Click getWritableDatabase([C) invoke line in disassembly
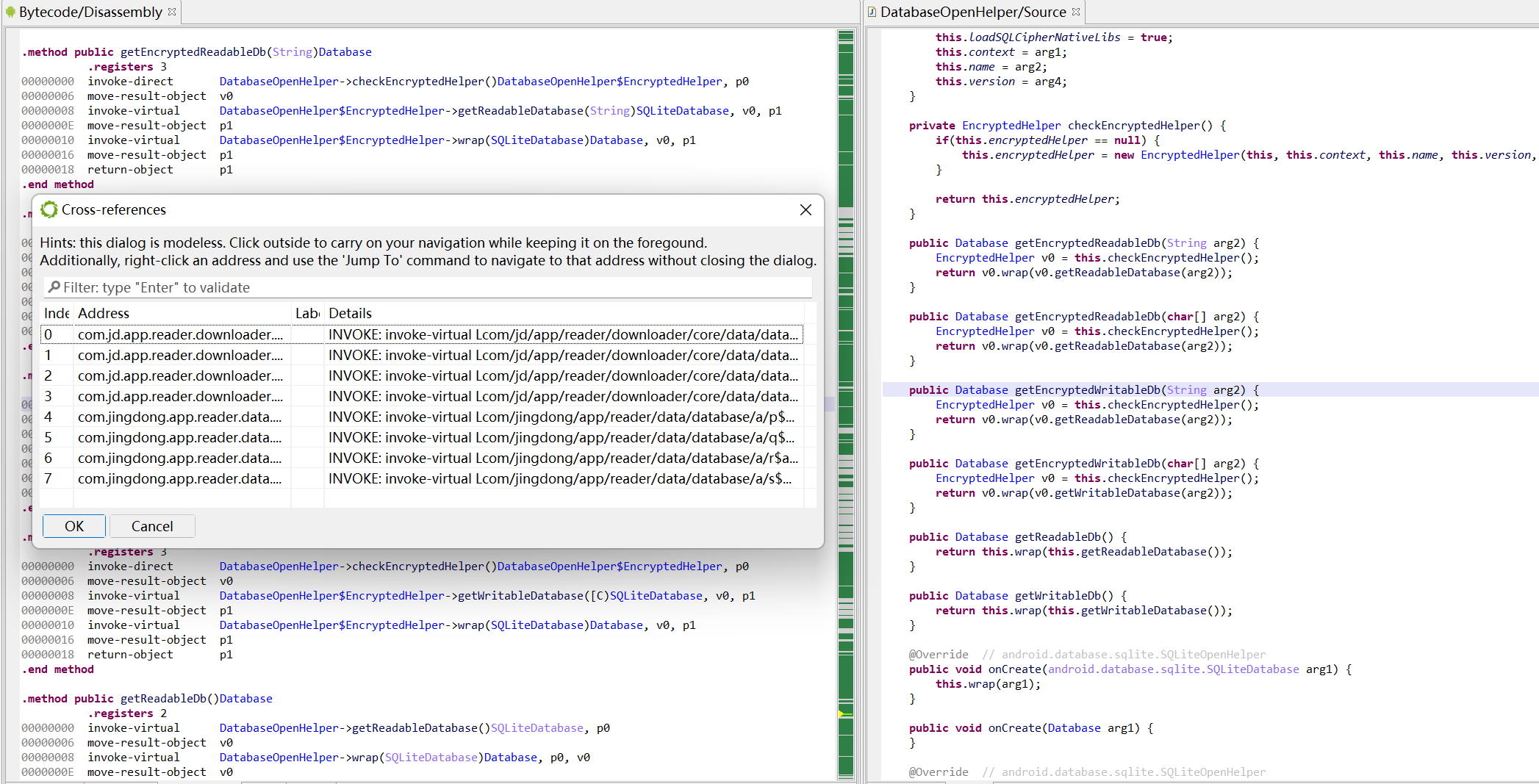The width and height of the screenshot is (1539, 784). [x=421, y=596]
